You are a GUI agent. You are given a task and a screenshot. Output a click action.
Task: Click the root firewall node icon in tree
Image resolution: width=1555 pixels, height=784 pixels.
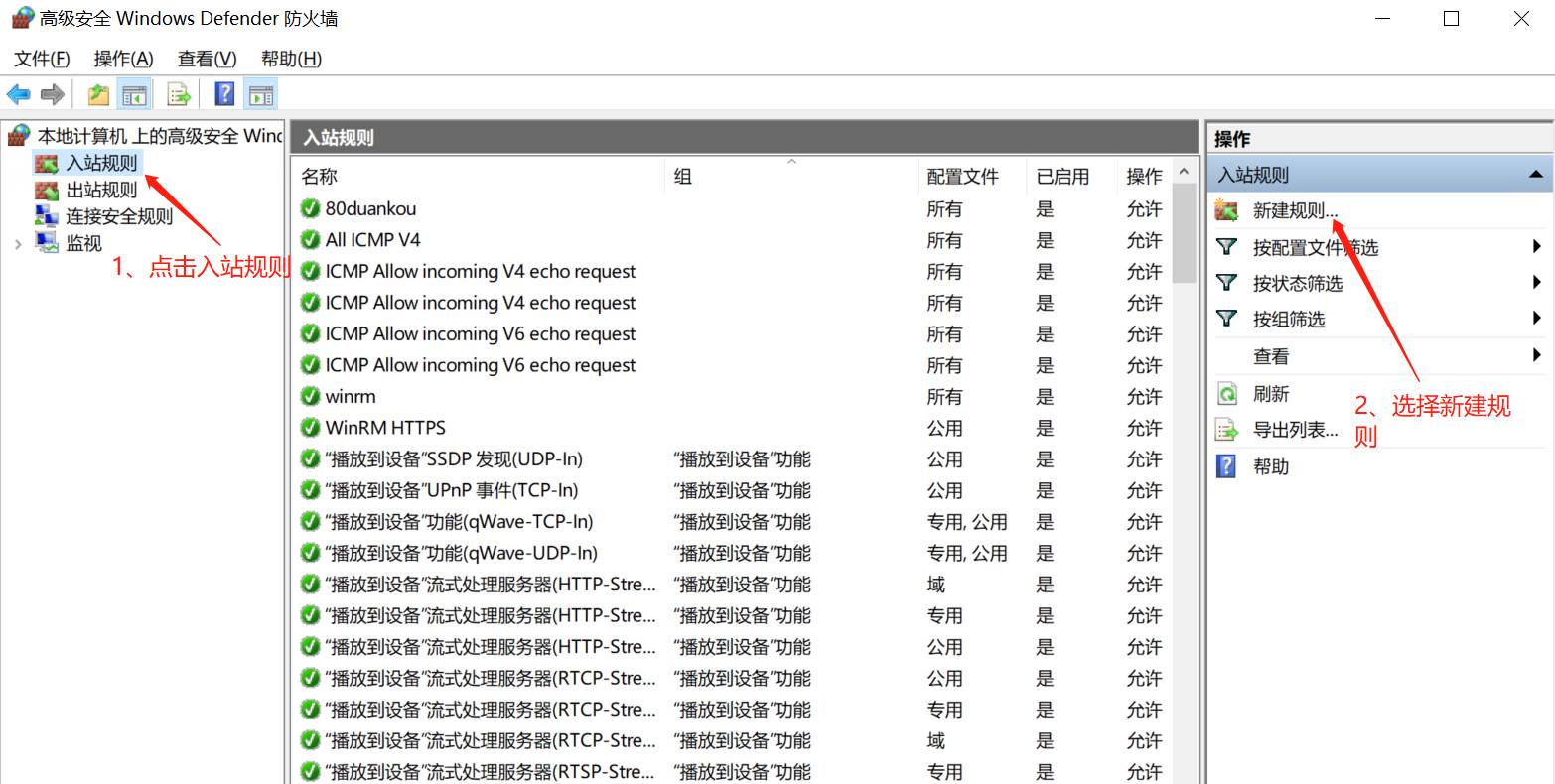[19, 135]
